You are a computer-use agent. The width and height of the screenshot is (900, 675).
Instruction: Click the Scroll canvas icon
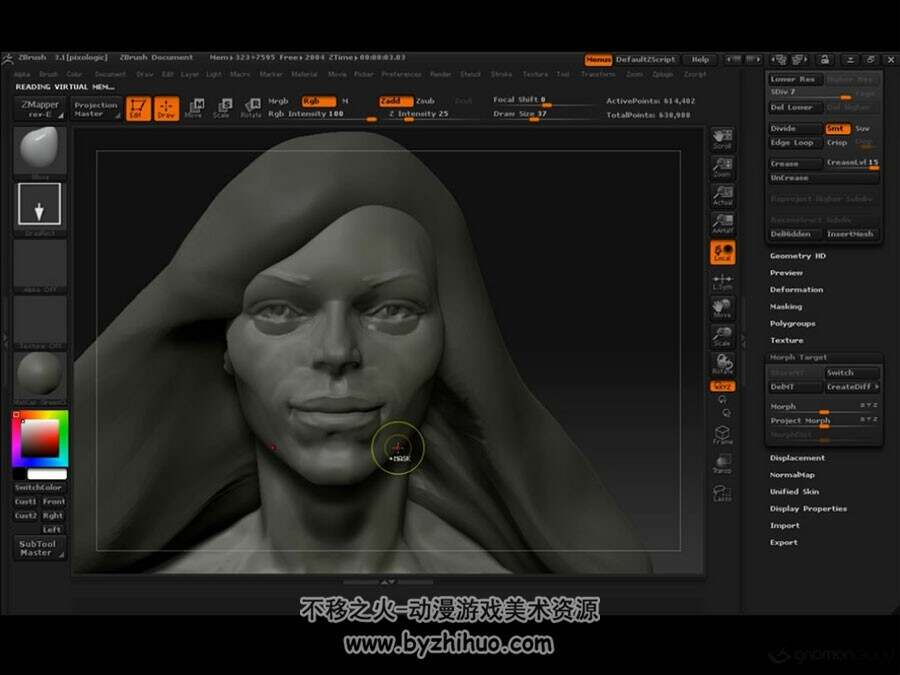click(x=722, y=139)
